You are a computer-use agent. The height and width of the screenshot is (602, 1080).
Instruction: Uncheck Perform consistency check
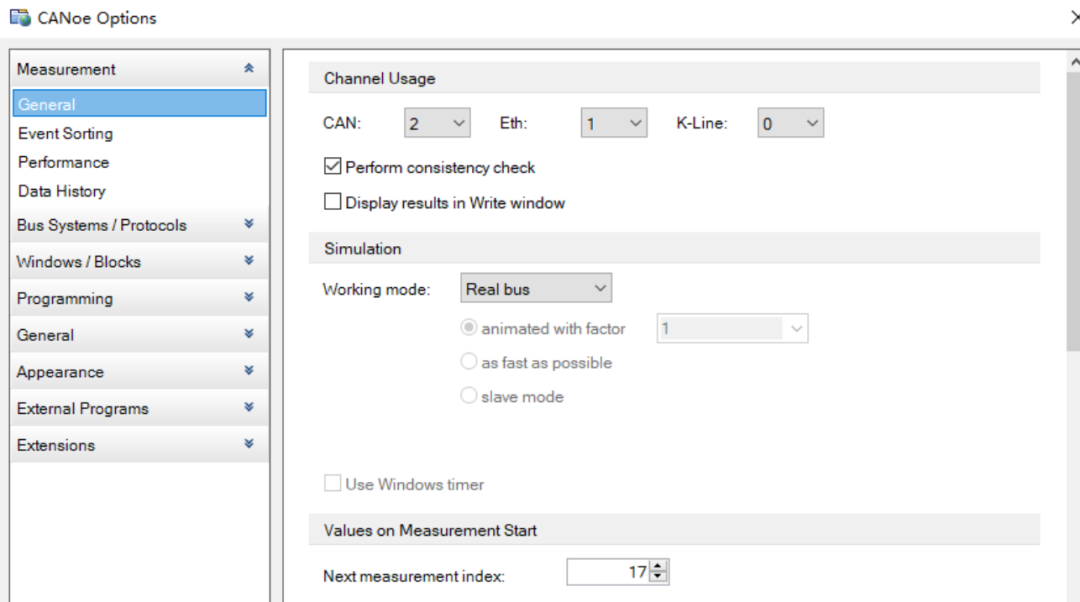(333, 166)
